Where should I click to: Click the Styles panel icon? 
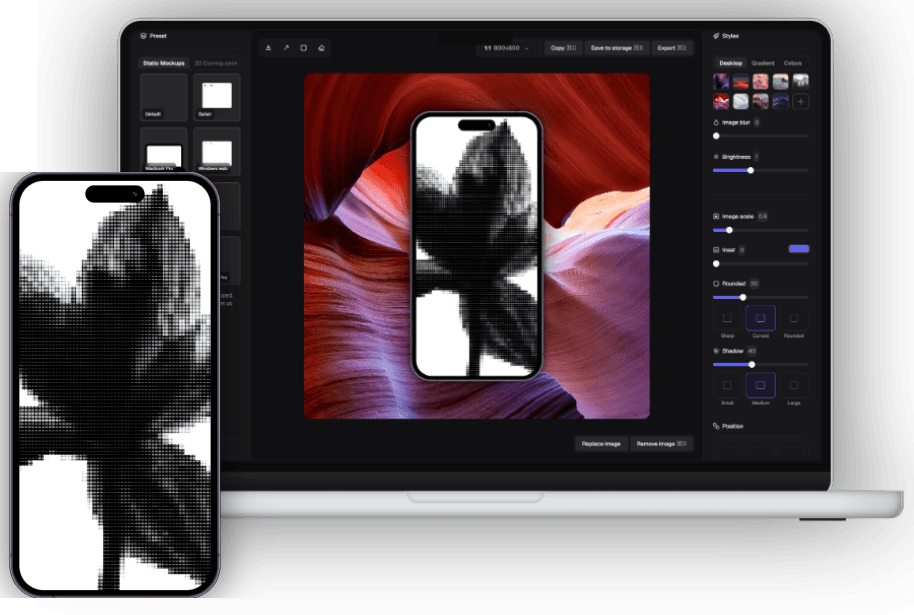(716, 36)
